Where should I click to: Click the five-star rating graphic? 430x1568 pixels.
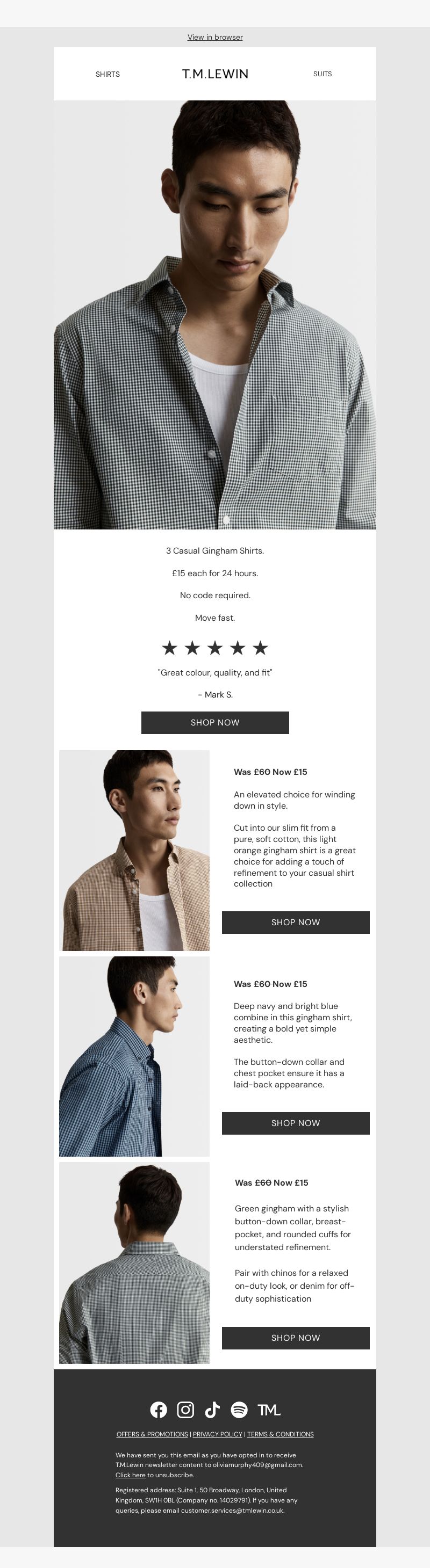(x=215, y=648)
